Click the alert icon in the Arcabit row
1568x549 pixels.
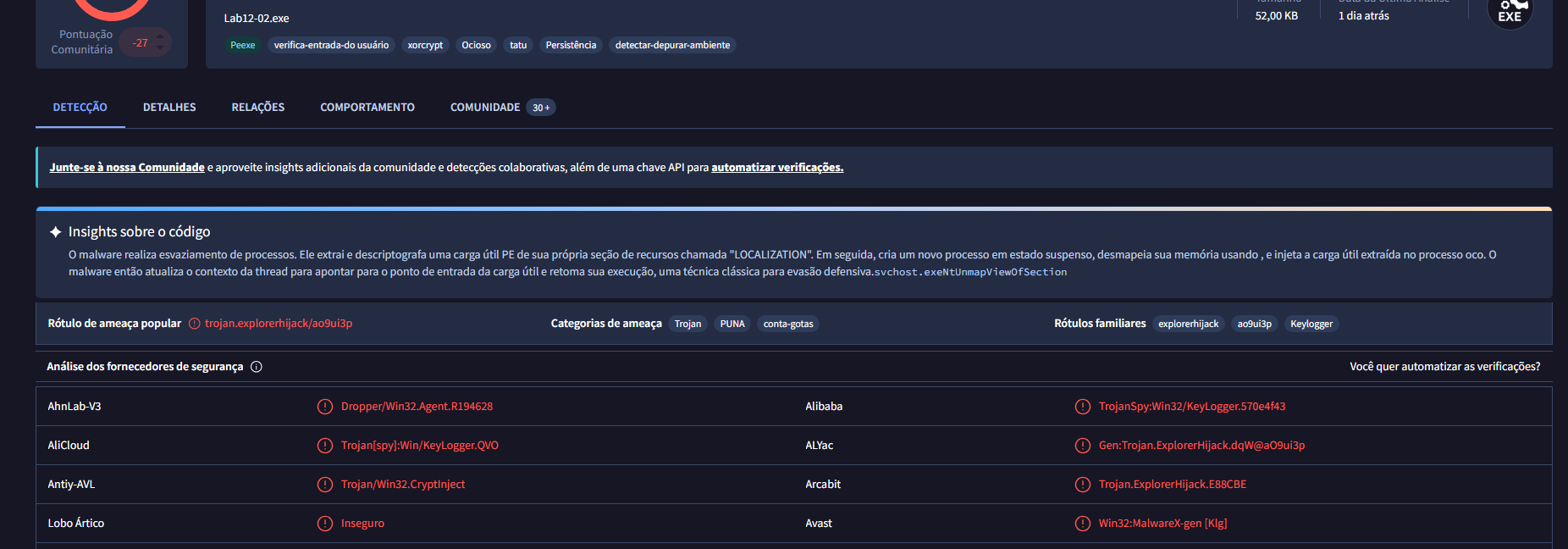click(x=1083, y=485)
